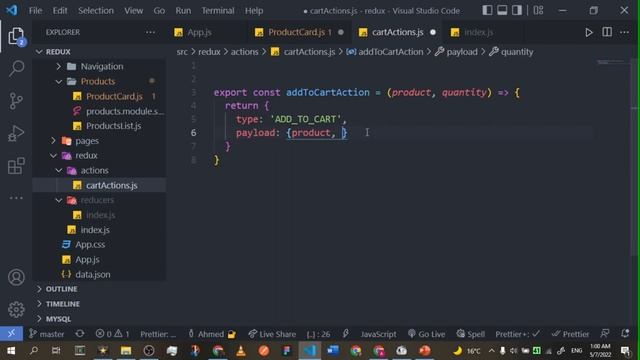Change JavaScript language mode
Image resolution: width=640 pixels, height=360 pixels.
tap(378, 334)
